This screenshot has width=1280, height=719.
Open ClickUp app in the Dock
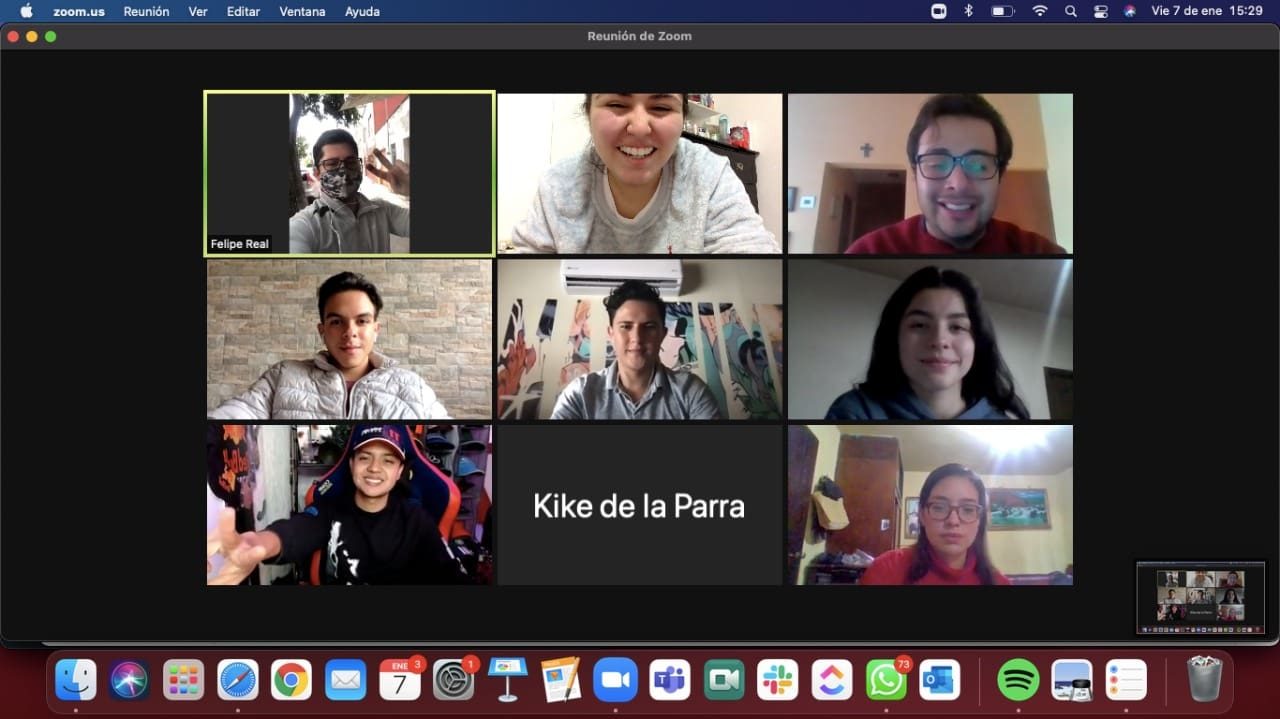point(831,680)
